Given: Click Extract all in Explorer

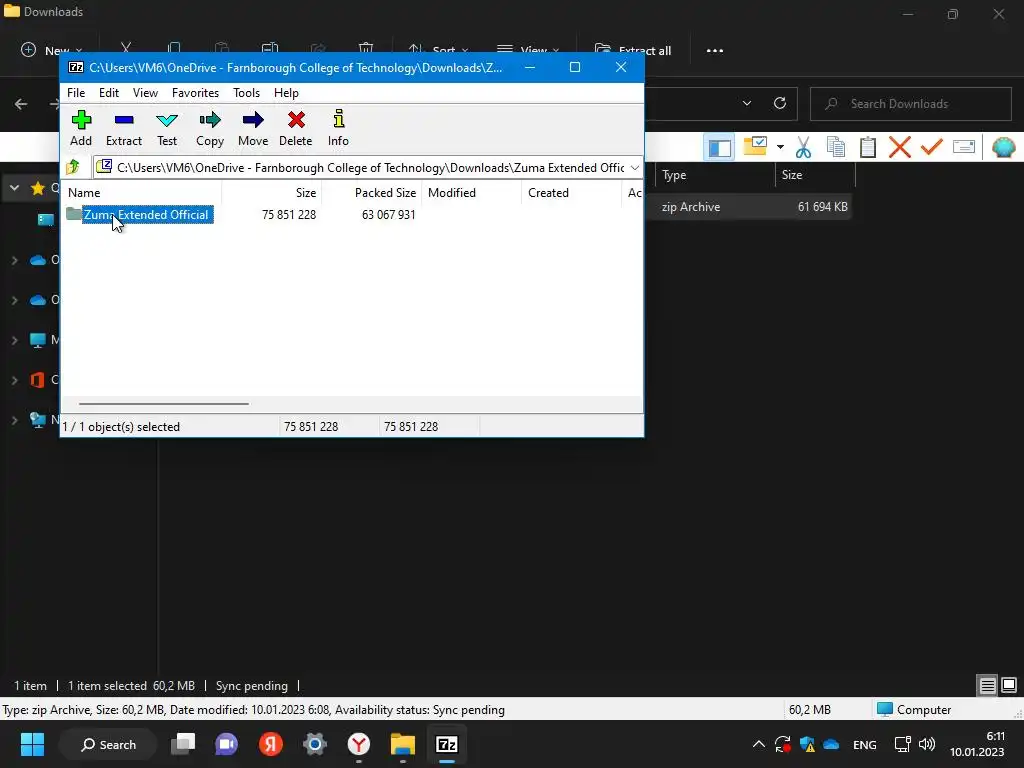Looking at the screenshot, I should coord(632,50).
